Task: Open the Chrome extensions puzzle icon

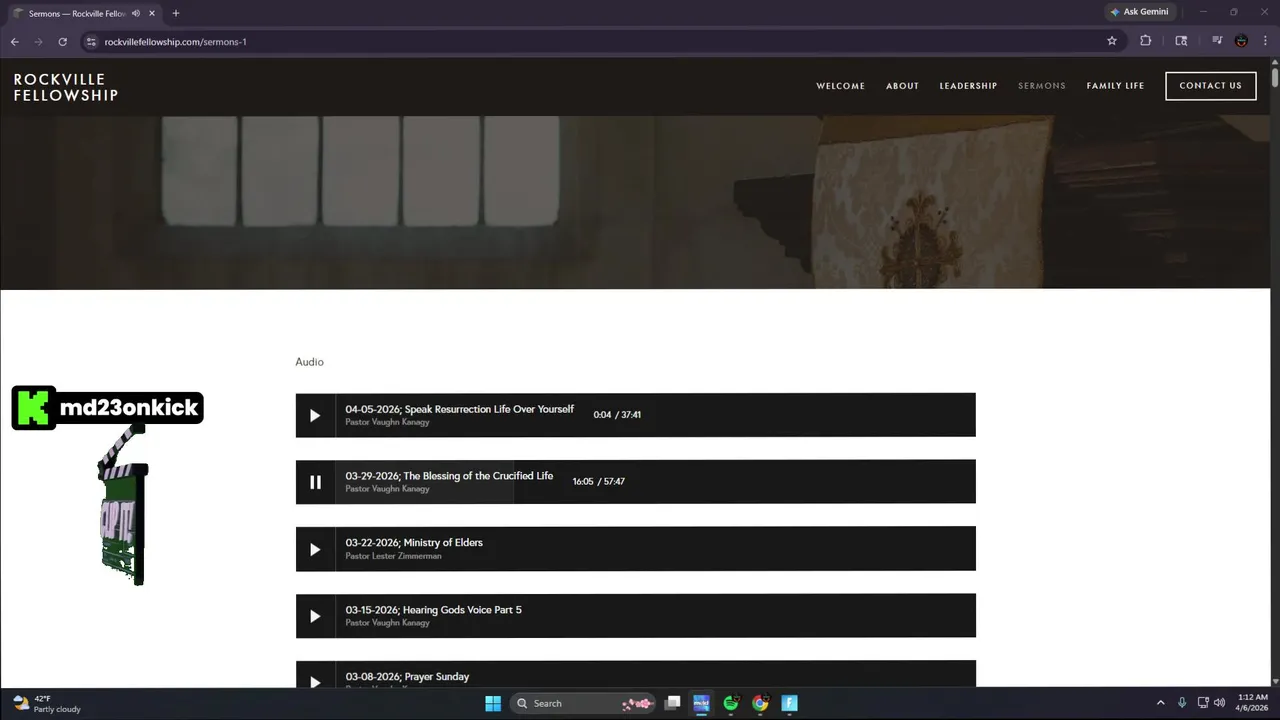Action: (1146, 41)
